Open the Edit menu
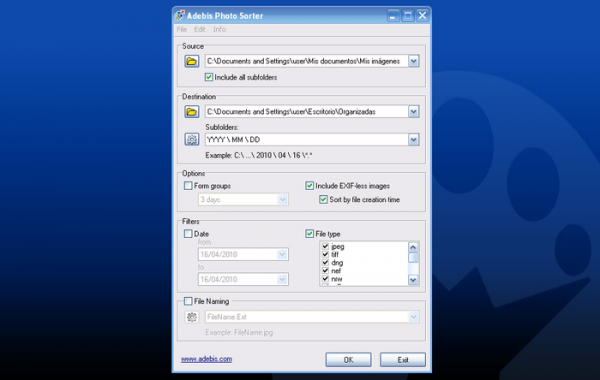Image resolution: width=600 pixels, height=380 pixels. pos(199,29)
